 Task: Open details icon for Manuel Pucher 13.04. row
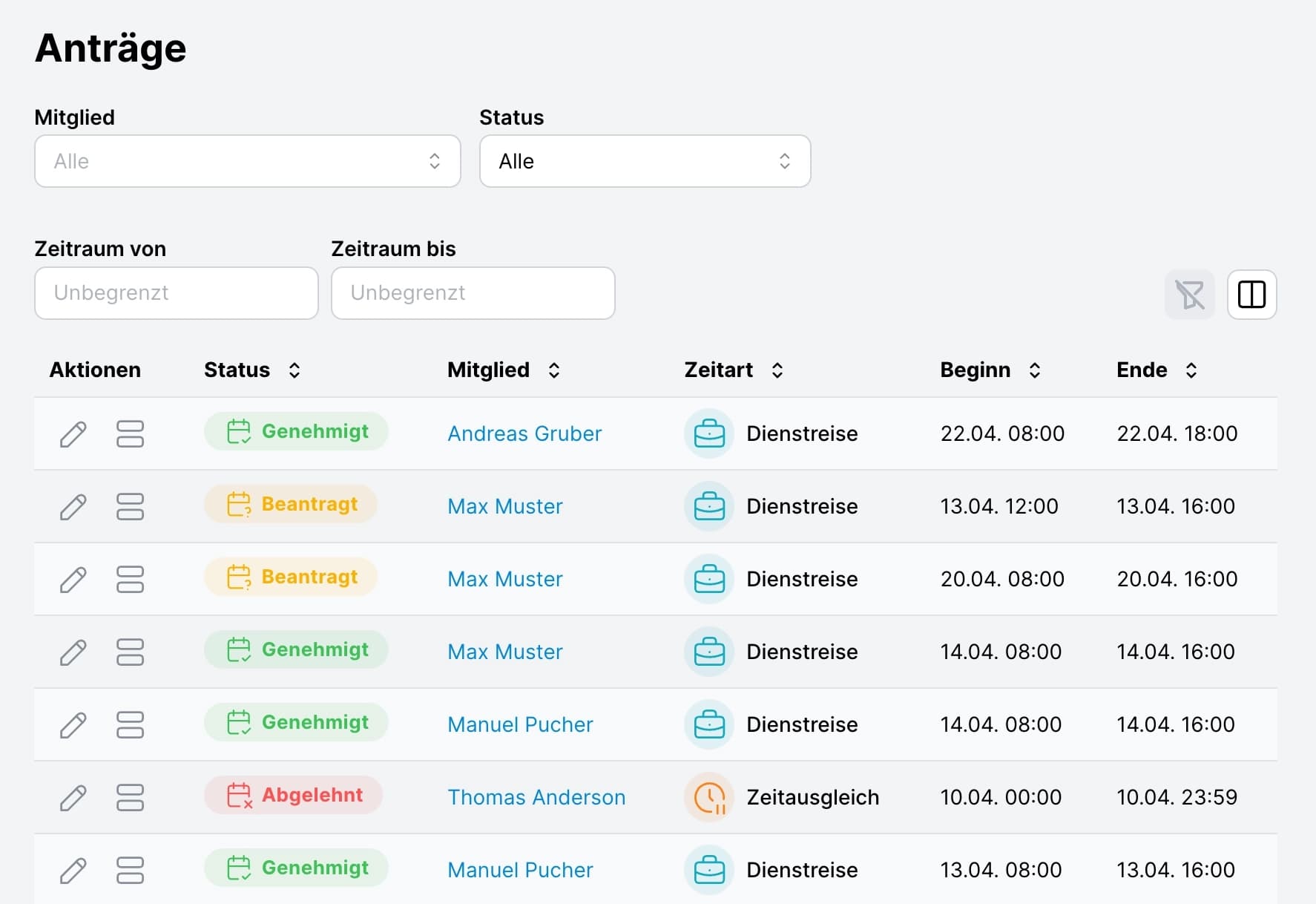coord(130,870)
